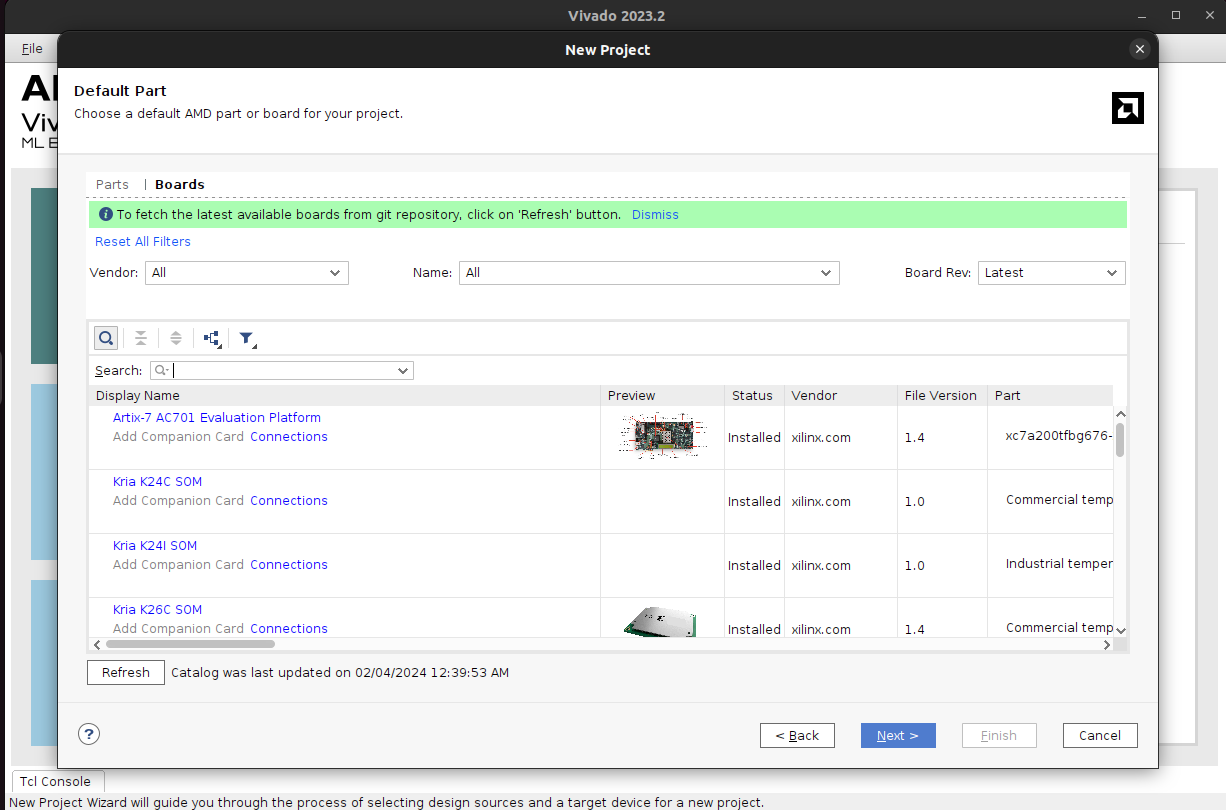This screenshot has width=1226, height=810.
Task: Select the Kria K24I SOM board
Action: click(155, 545)
